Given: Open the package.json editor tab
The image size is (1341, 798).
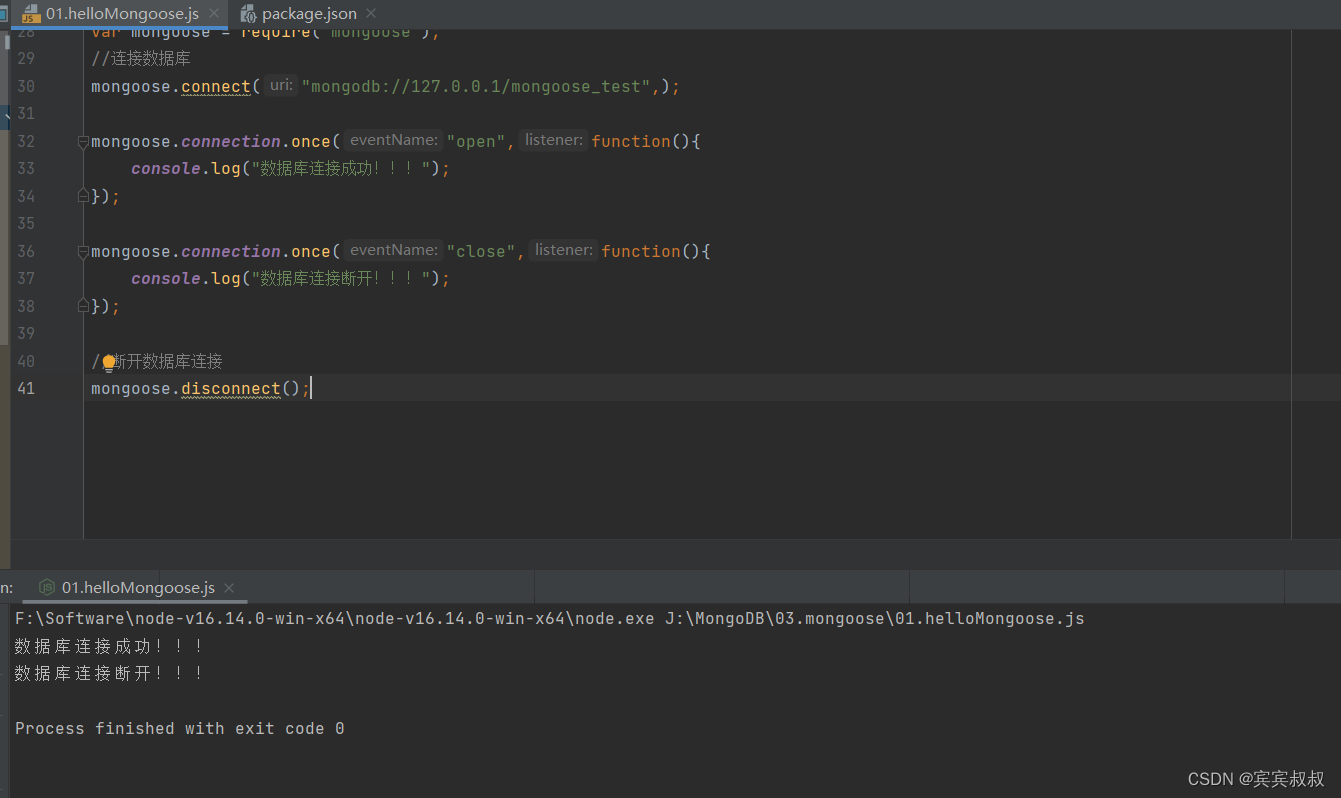Looking at the screenshot, I should (309, 14).
